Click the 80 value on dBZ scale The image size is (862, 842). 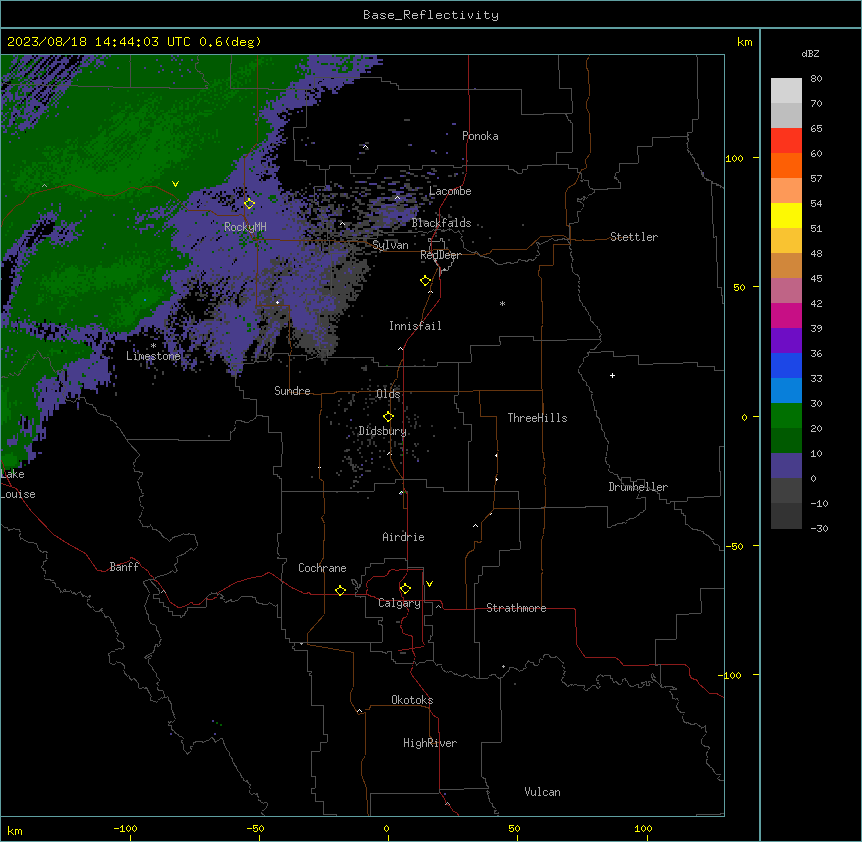tap(816, 79)
